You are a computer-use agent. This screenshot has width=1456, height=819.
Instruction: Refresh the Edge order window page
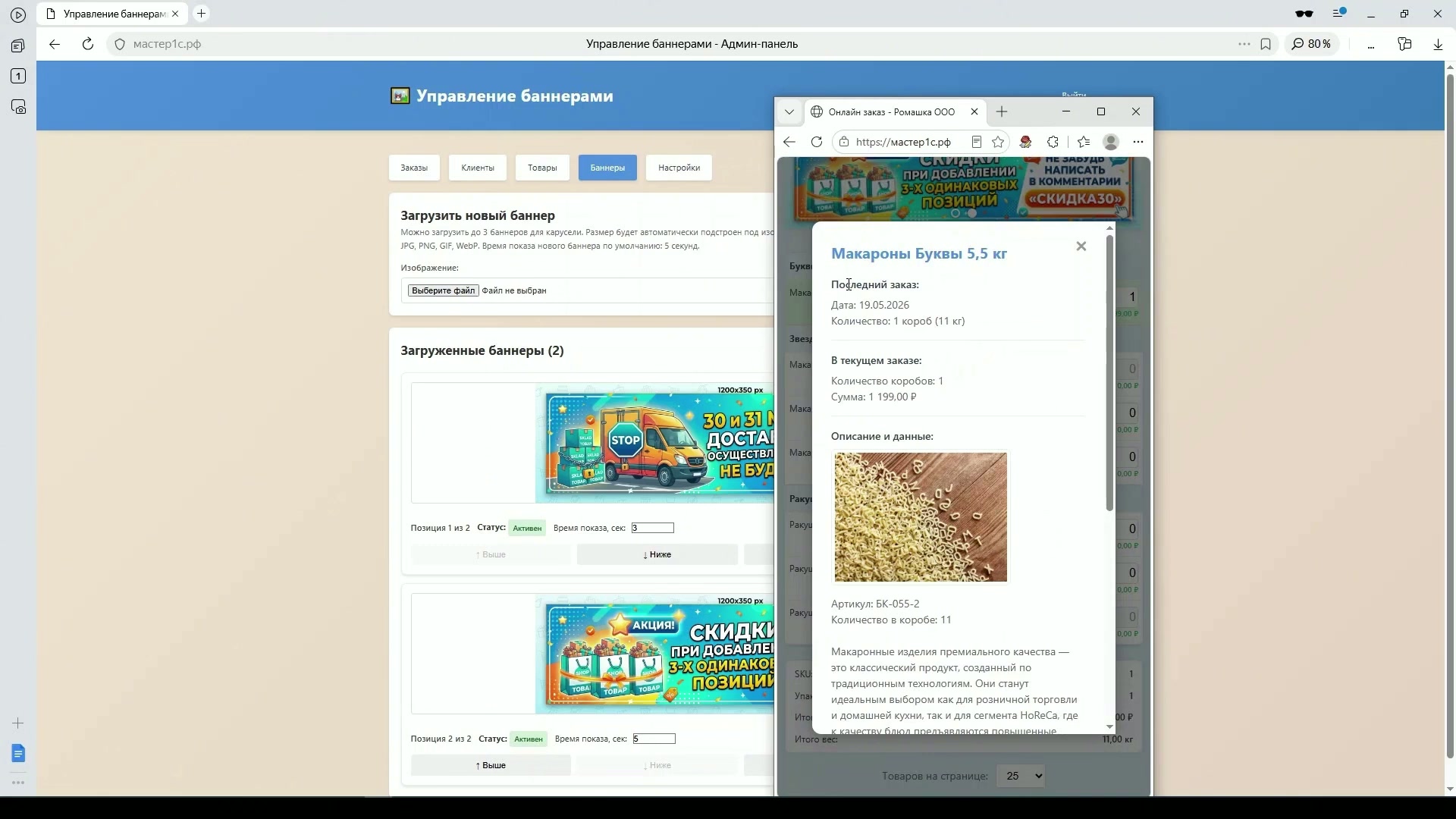[817, 142]
